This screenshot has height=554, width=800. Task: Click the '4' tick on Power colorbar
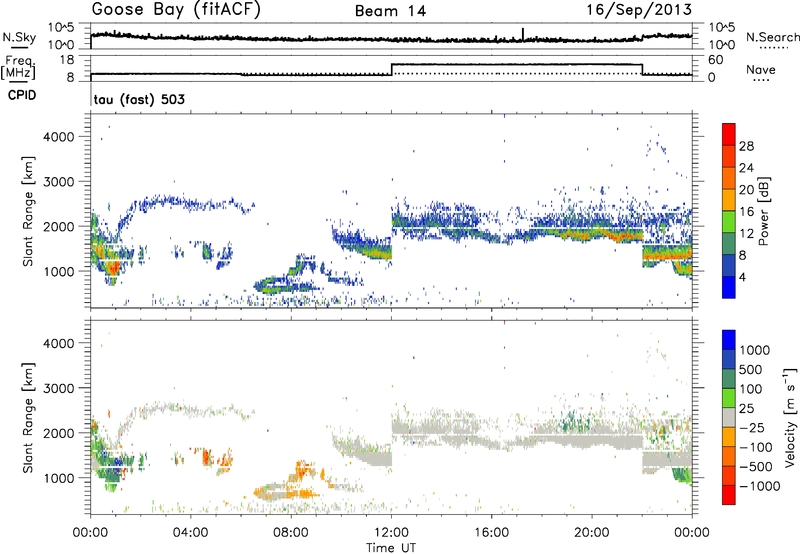tap(742, 277)
